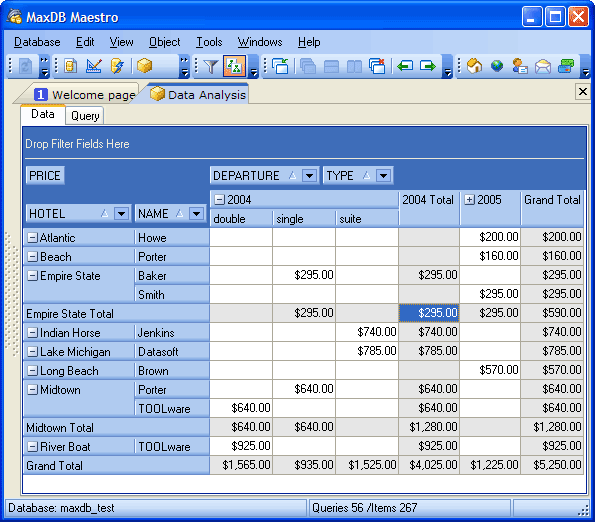Click the green previous window arrow

[x=405, y=66]
